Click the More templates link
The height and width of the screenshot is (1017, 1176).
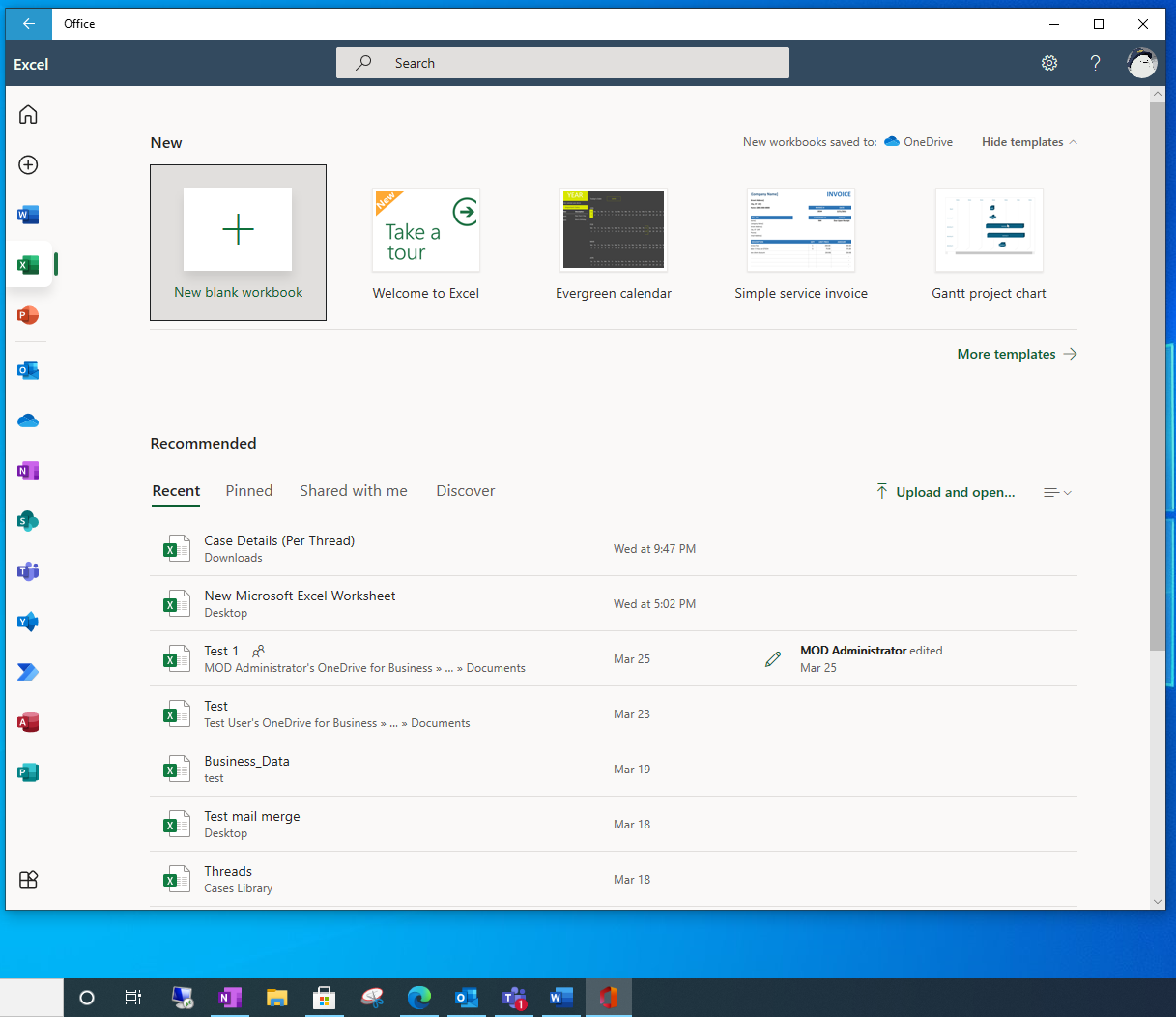click(x=1006, y=354)
